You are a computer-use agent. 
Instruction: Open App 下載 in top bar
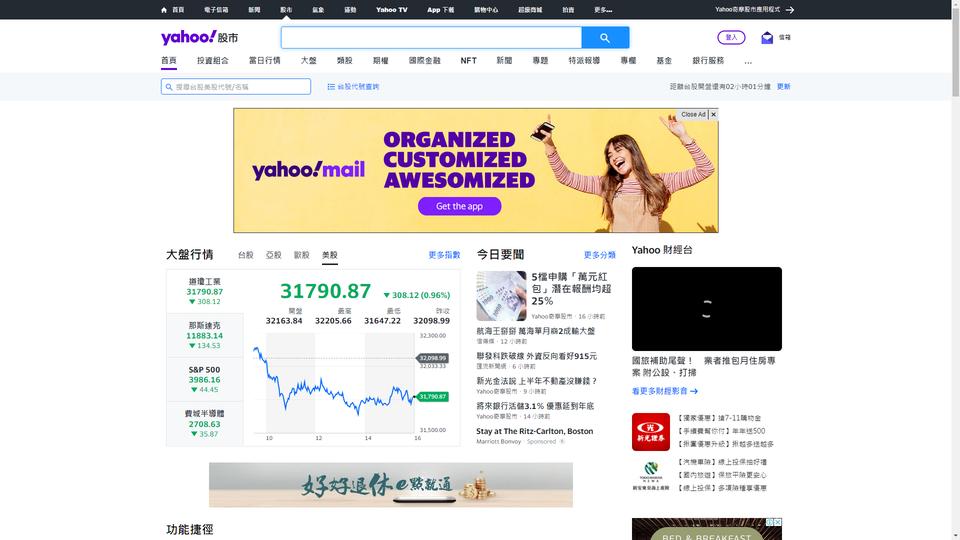tap(440, 10)
